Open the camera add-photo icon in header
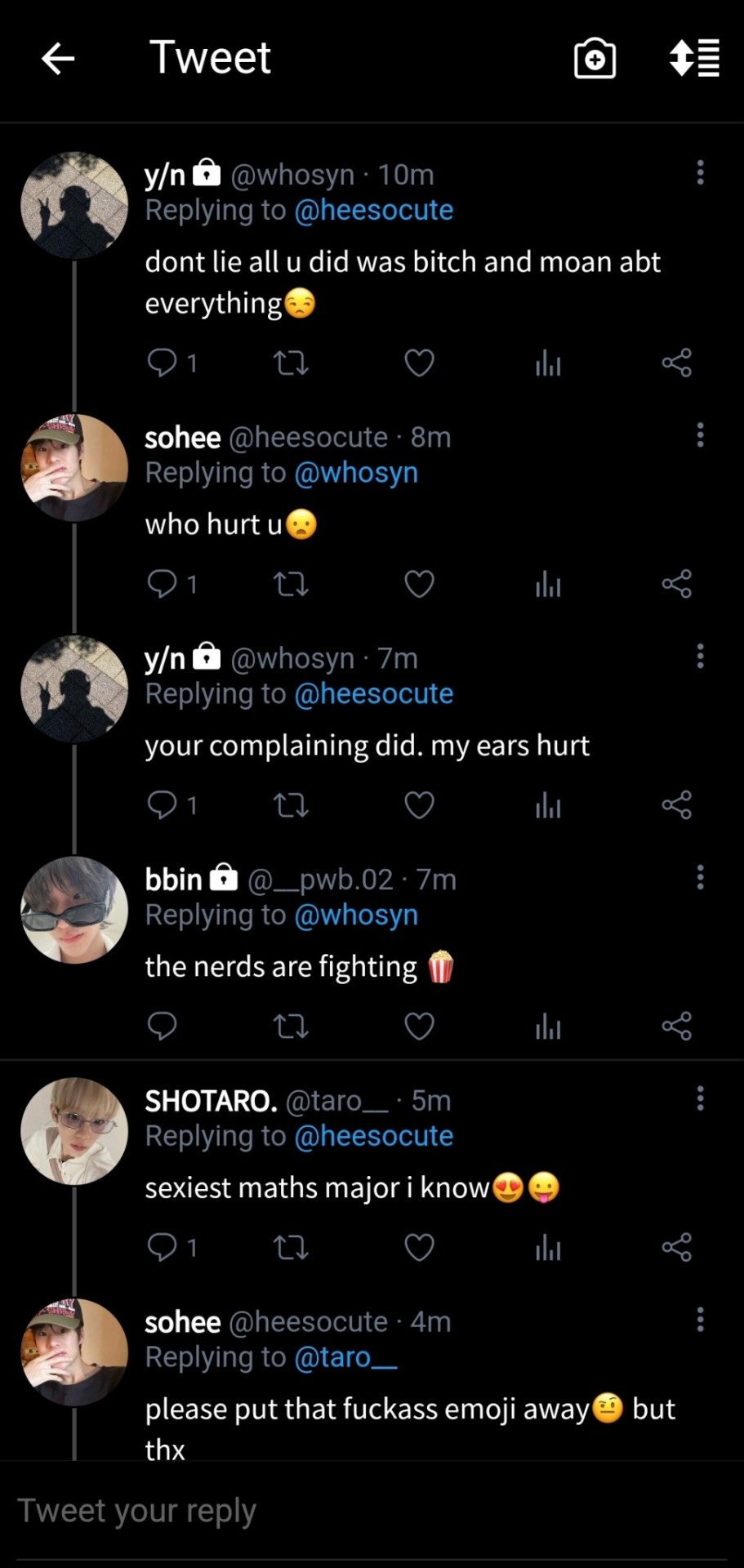The width and height of the screenshot is (744, 1568). tap(595, 59)
